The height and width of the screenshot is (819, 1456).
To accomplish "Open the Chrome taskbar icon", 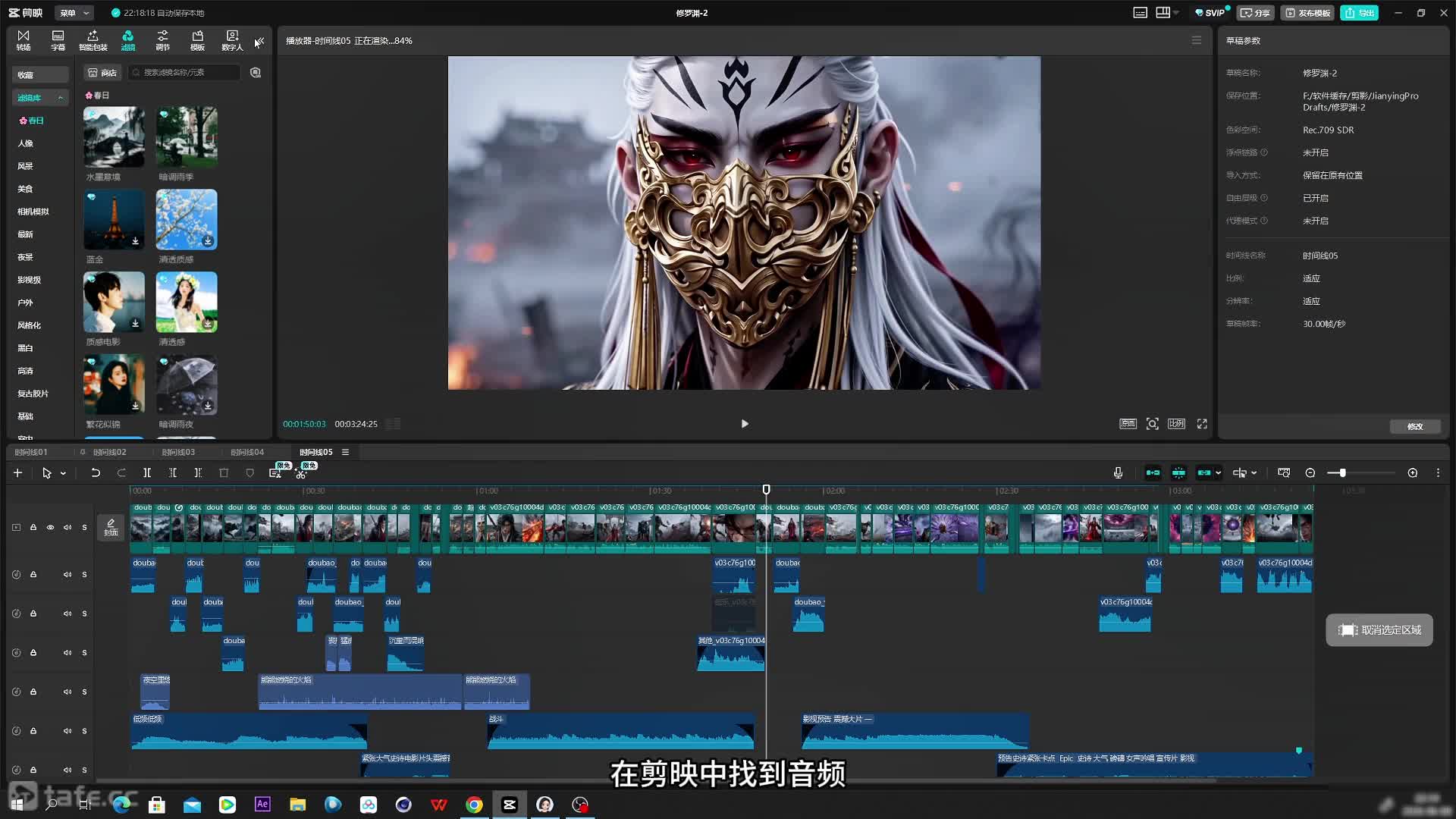I will click(474, 805).
